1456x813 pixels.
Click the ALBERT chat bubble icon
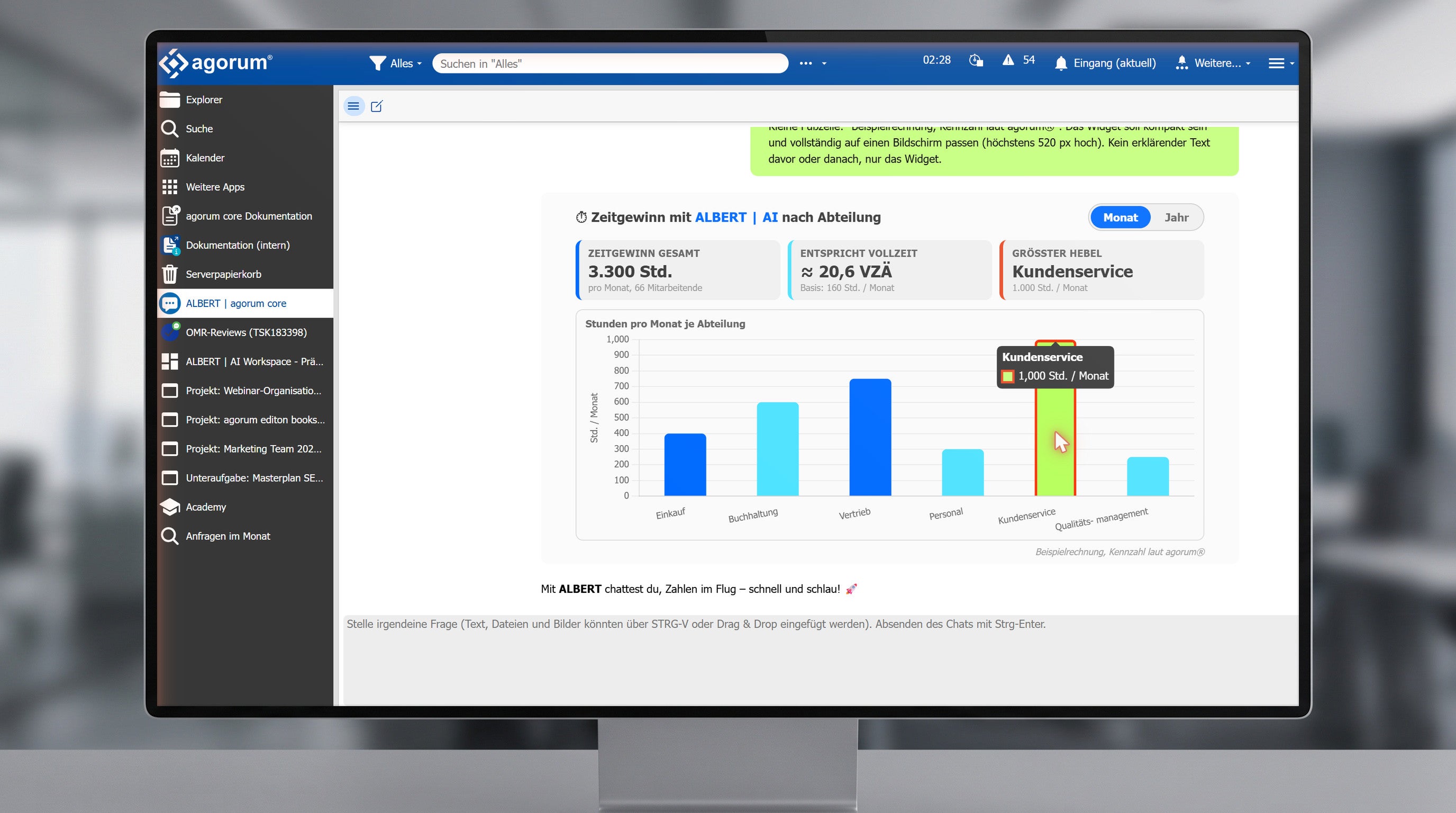click(x=169, y=304)
